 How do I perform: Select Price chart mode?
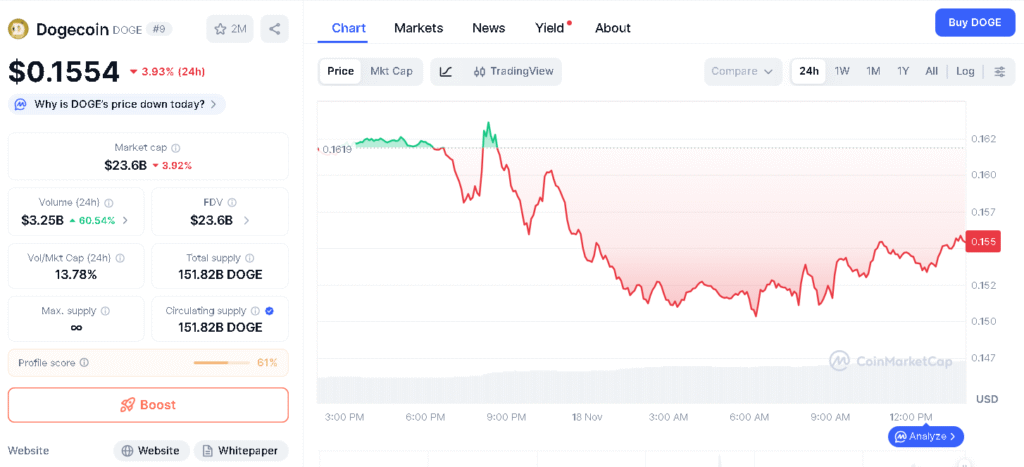pyautogui.click(x=340, y=71)
